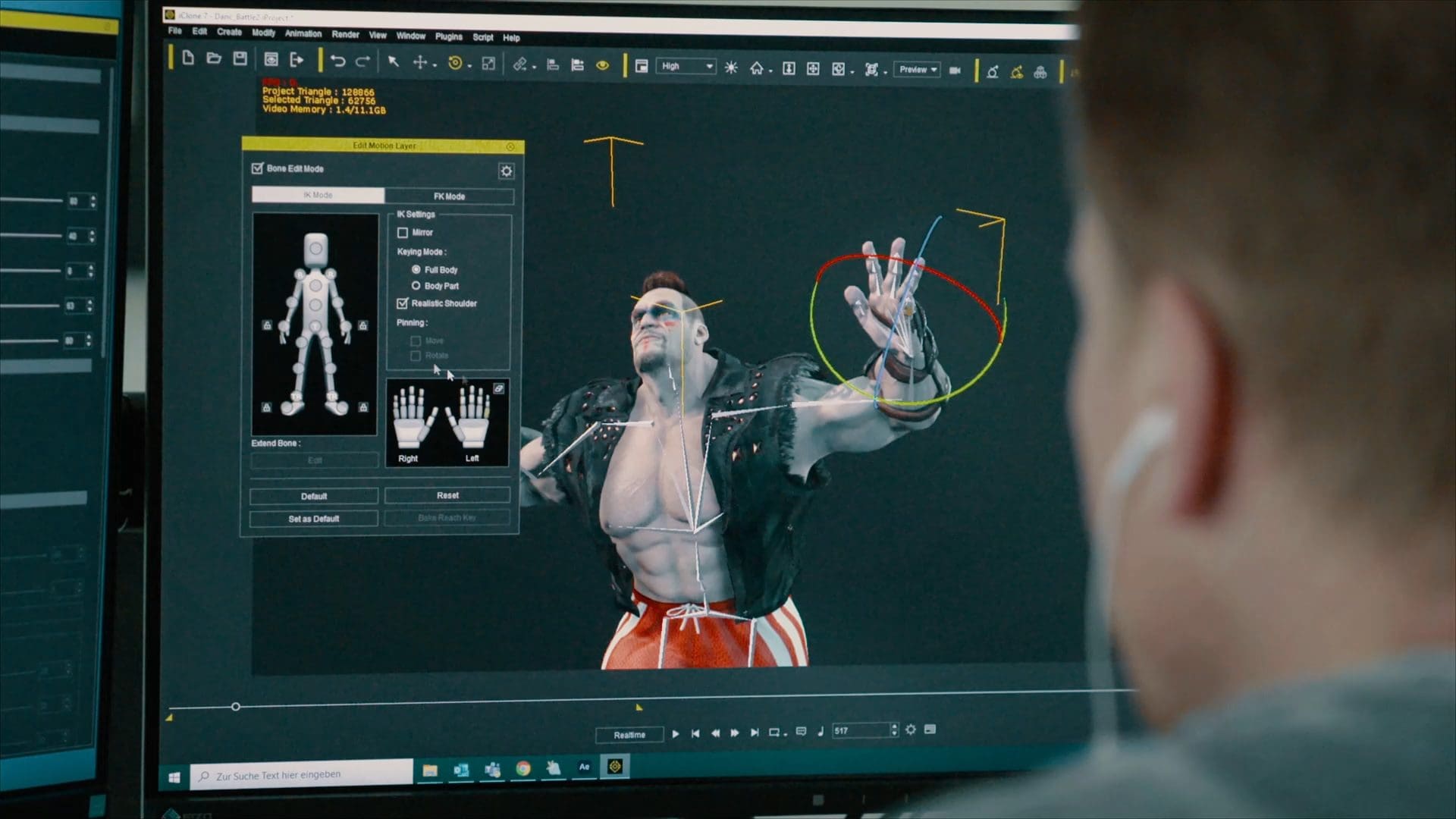Open the Animation menu
This screenshot has height=819, width=1456.
click(303, 33)
